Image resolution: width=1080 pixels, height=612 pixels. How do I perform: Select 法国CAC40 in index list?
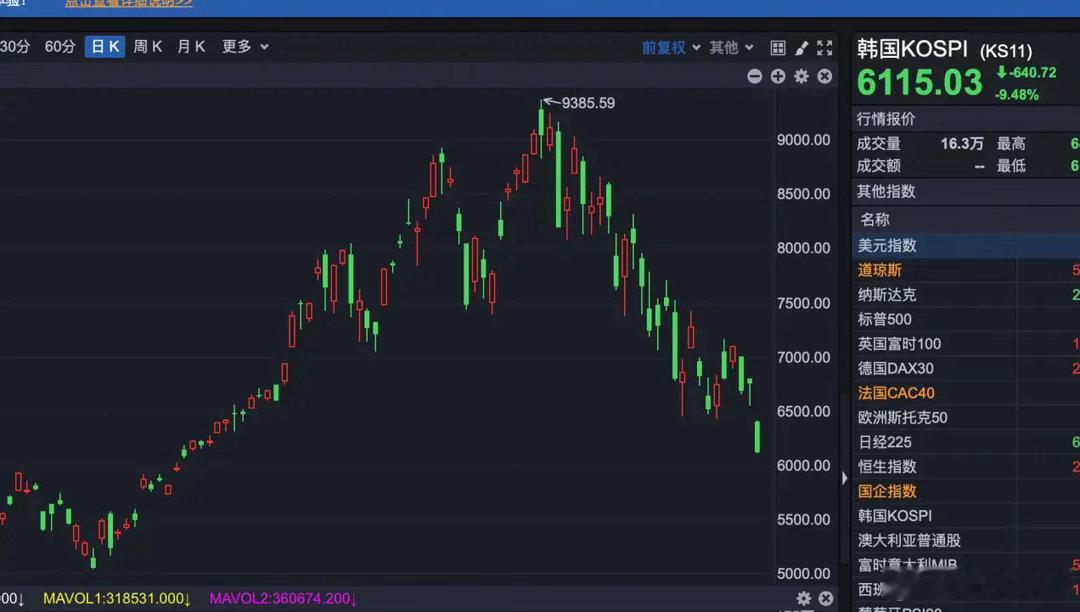pos(966,393)
